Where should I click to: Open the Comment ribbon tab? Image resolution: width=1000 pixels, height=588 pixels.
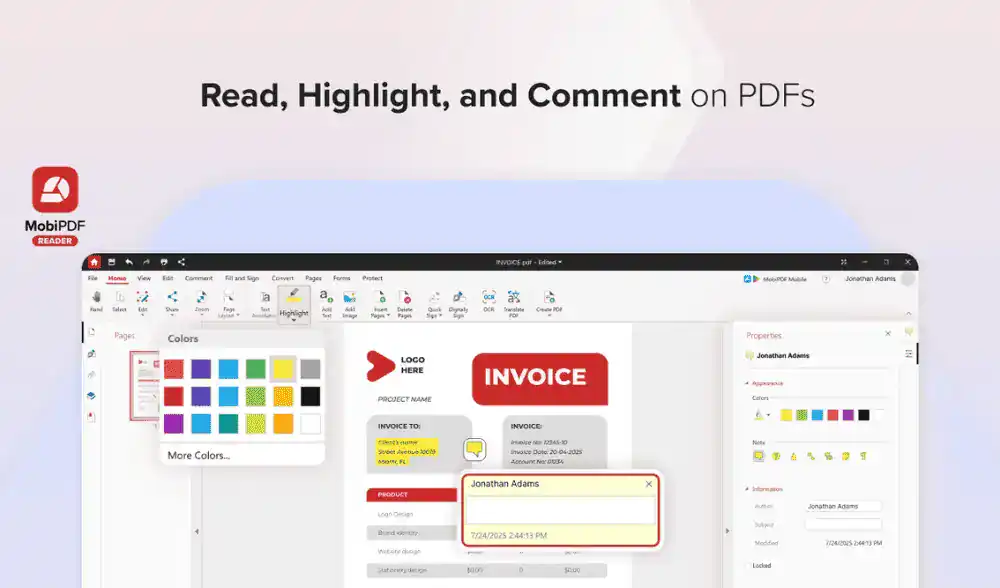[x=198, y=278]
